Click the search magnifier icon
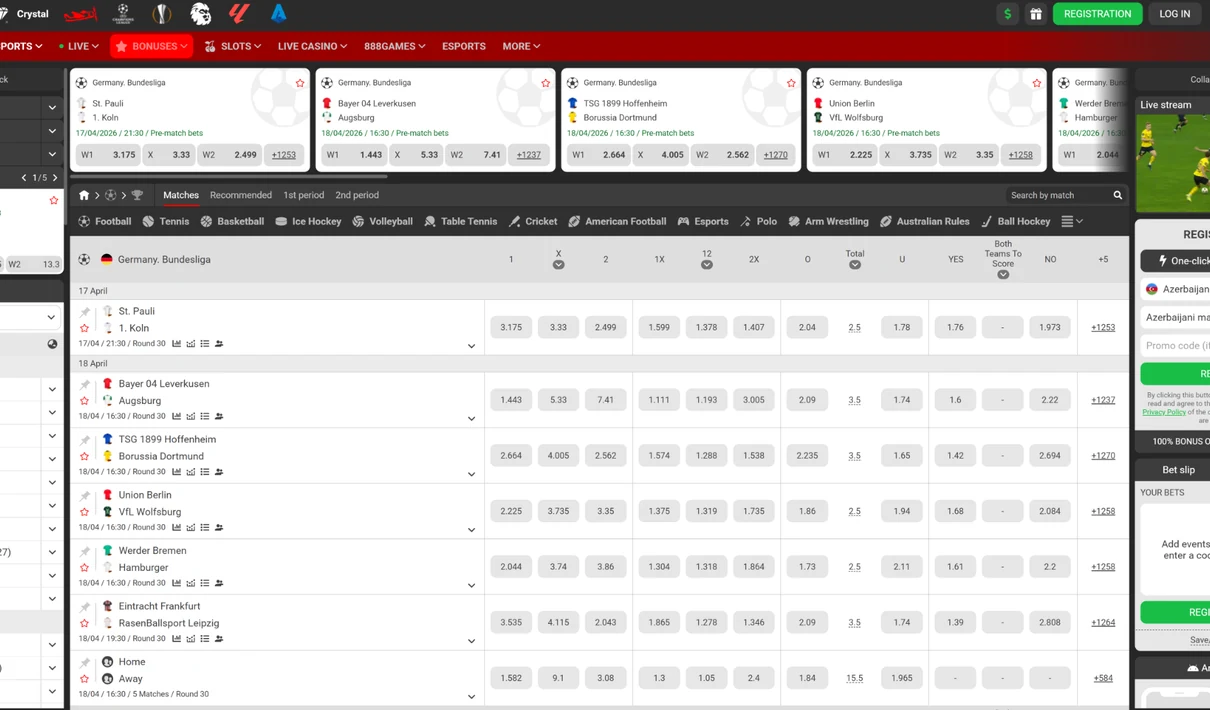This screenshot has width=1210, height=710. pos(1118,195)
